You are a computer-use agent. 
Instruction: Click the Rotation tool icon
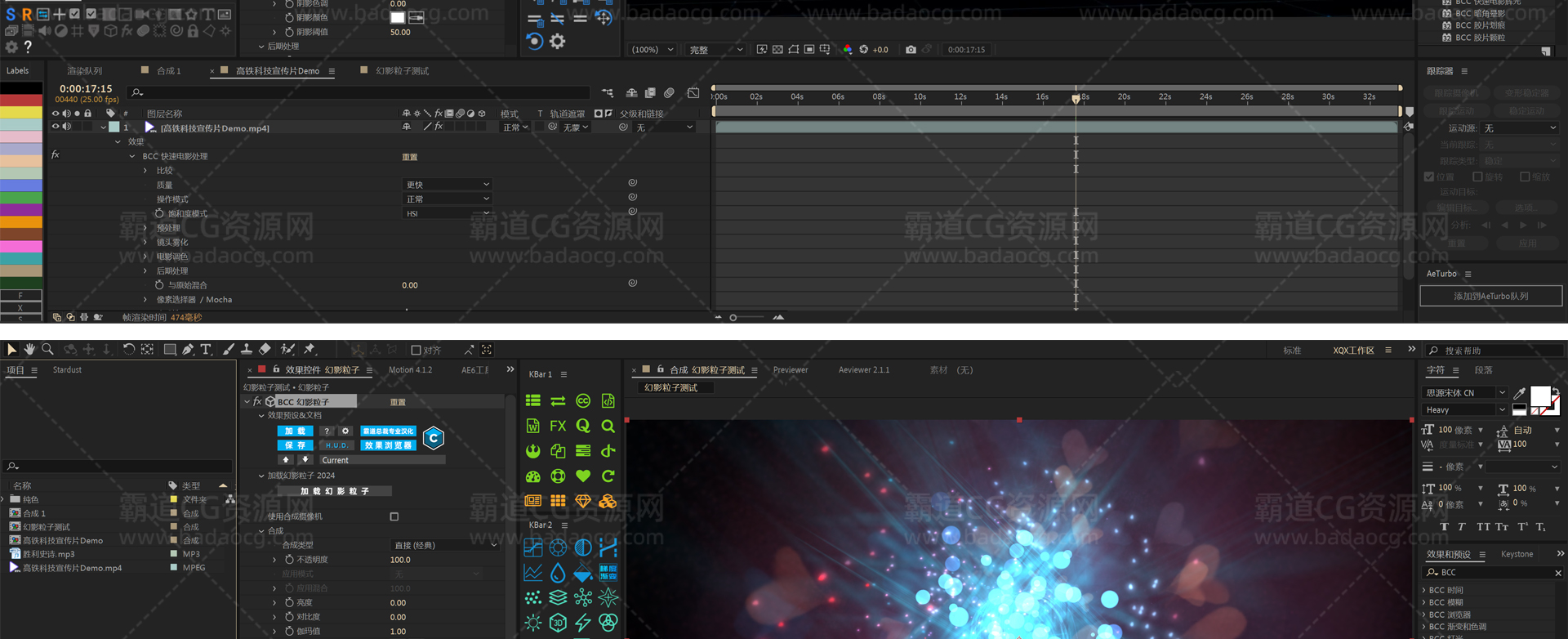pyautogui.click(x=129, y=350)
